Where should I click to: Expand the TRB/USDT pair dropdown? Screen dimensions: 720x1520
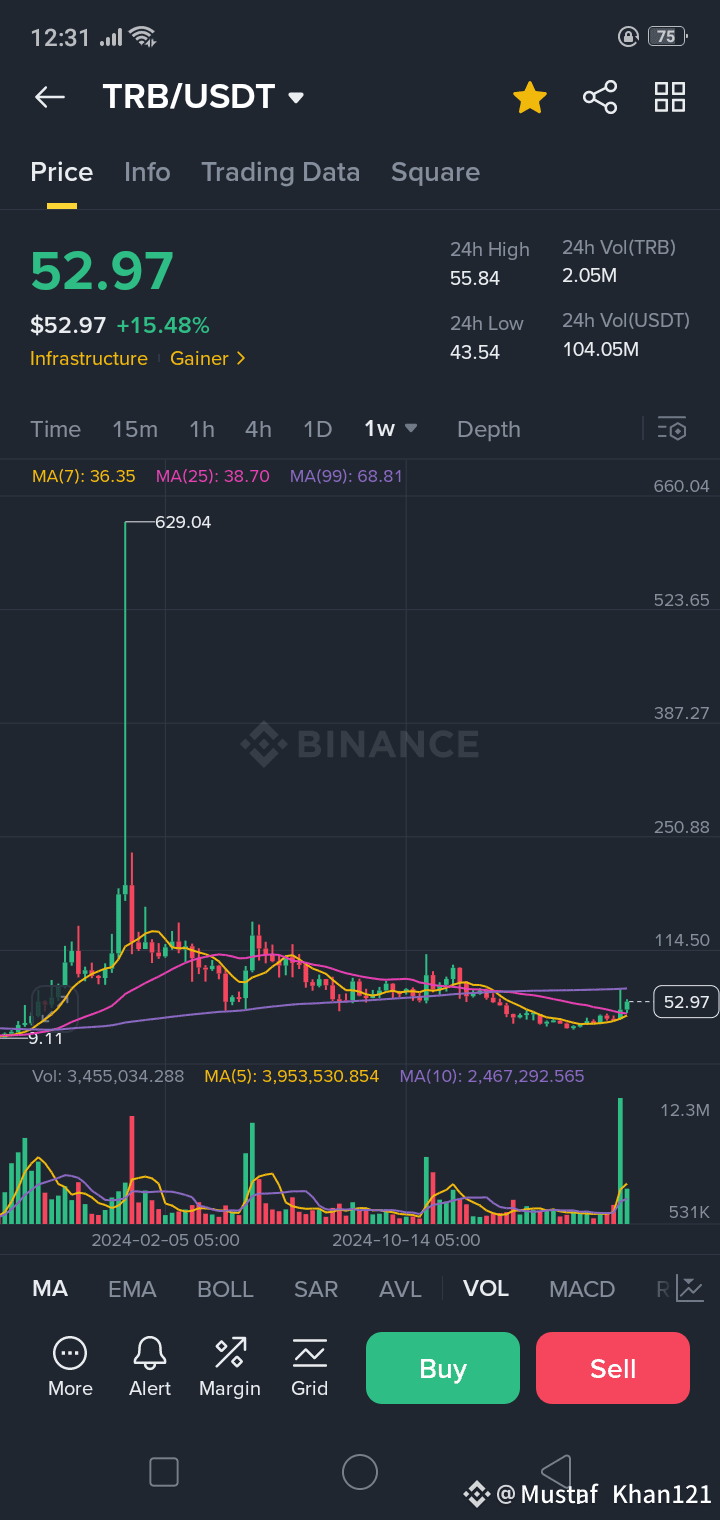295,98
